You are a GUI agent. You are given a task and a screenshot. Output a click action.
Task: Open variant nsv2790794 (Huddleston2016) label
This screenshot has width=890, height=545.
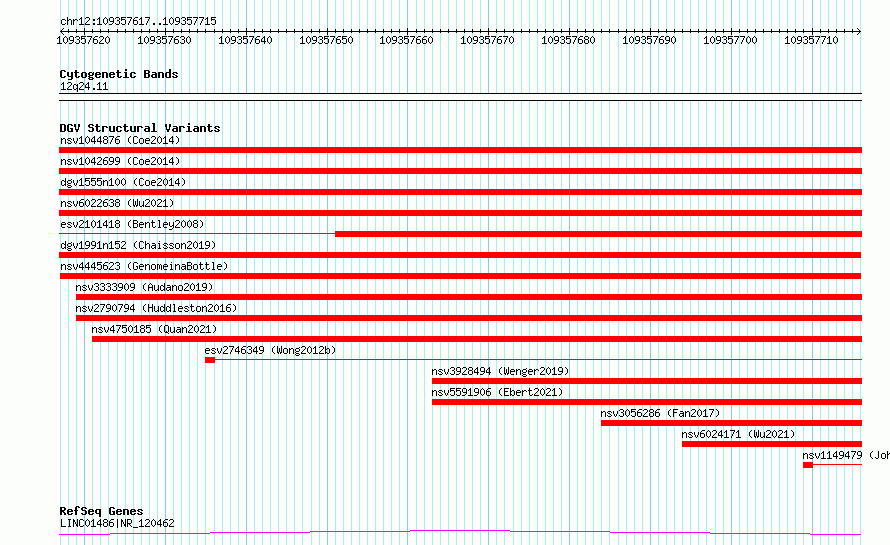[156, 308]
